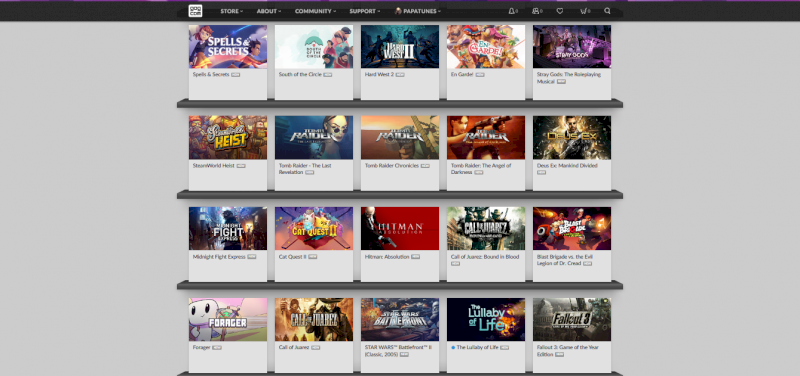Click Tomb Raider: The Angel of Darkness title

(481, 169)
